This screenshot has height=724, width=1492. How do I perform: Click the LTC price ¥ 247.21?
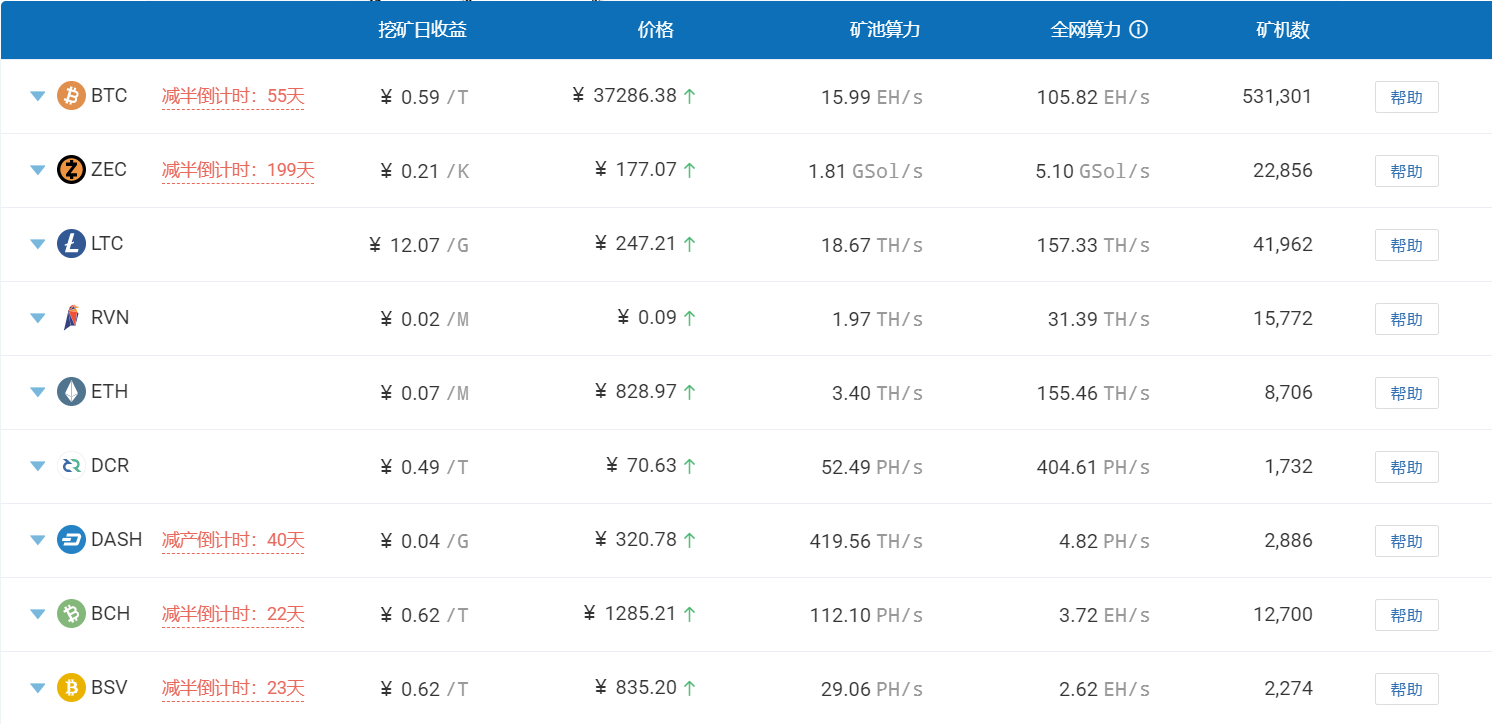[x=635, y=244]
